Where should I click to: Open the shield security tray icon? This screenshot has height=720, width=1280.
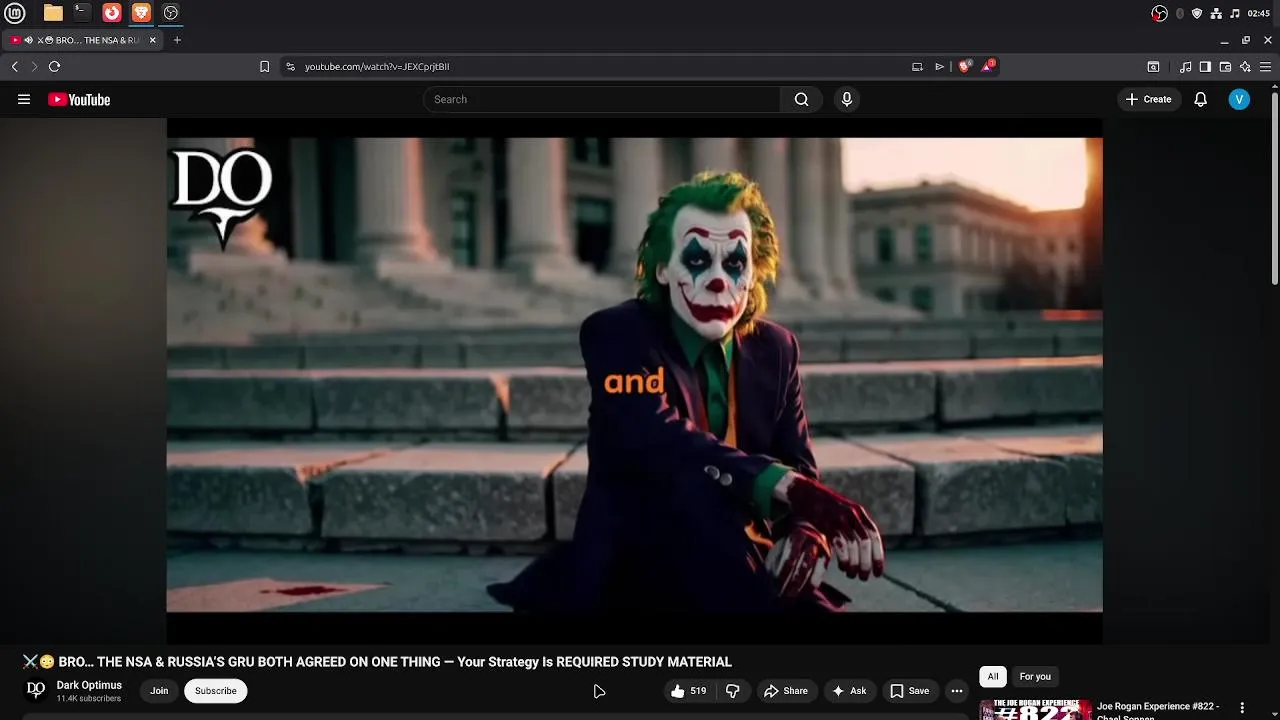[x=1197, y=13]
